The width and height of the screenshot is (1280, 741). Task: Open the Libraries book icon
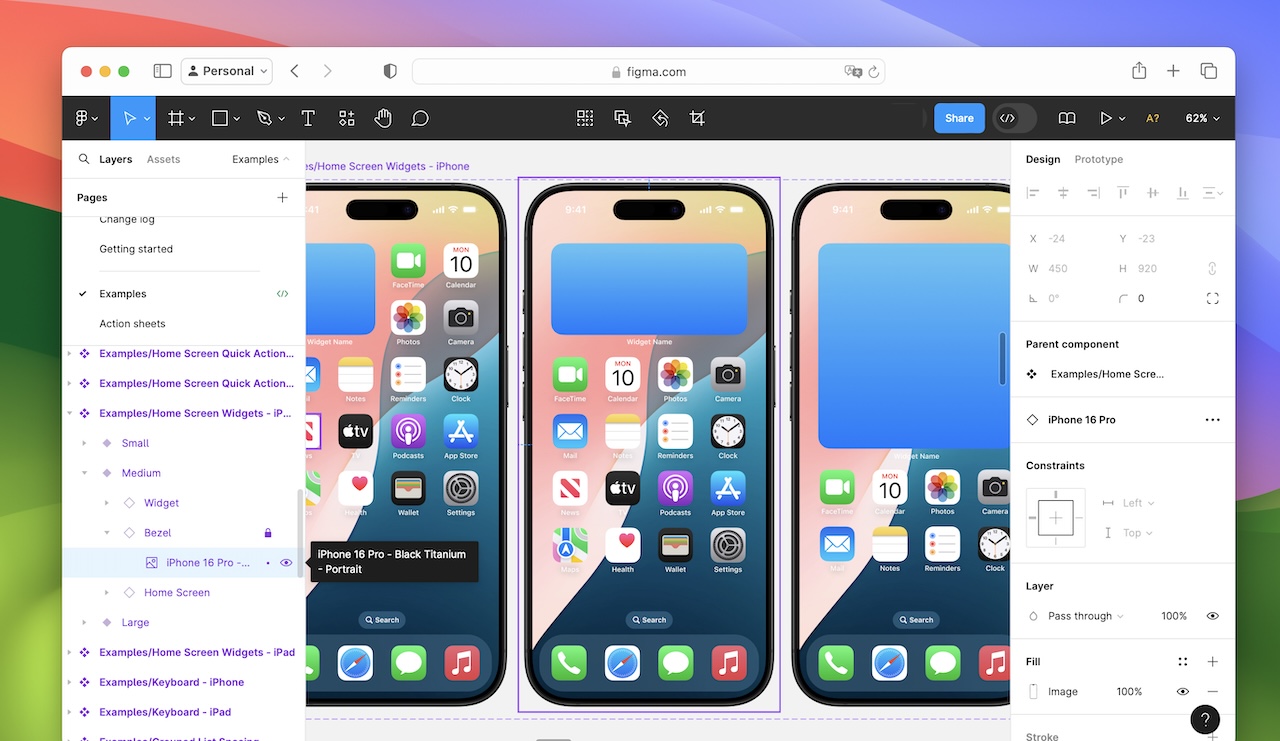tap(1067, 118)
